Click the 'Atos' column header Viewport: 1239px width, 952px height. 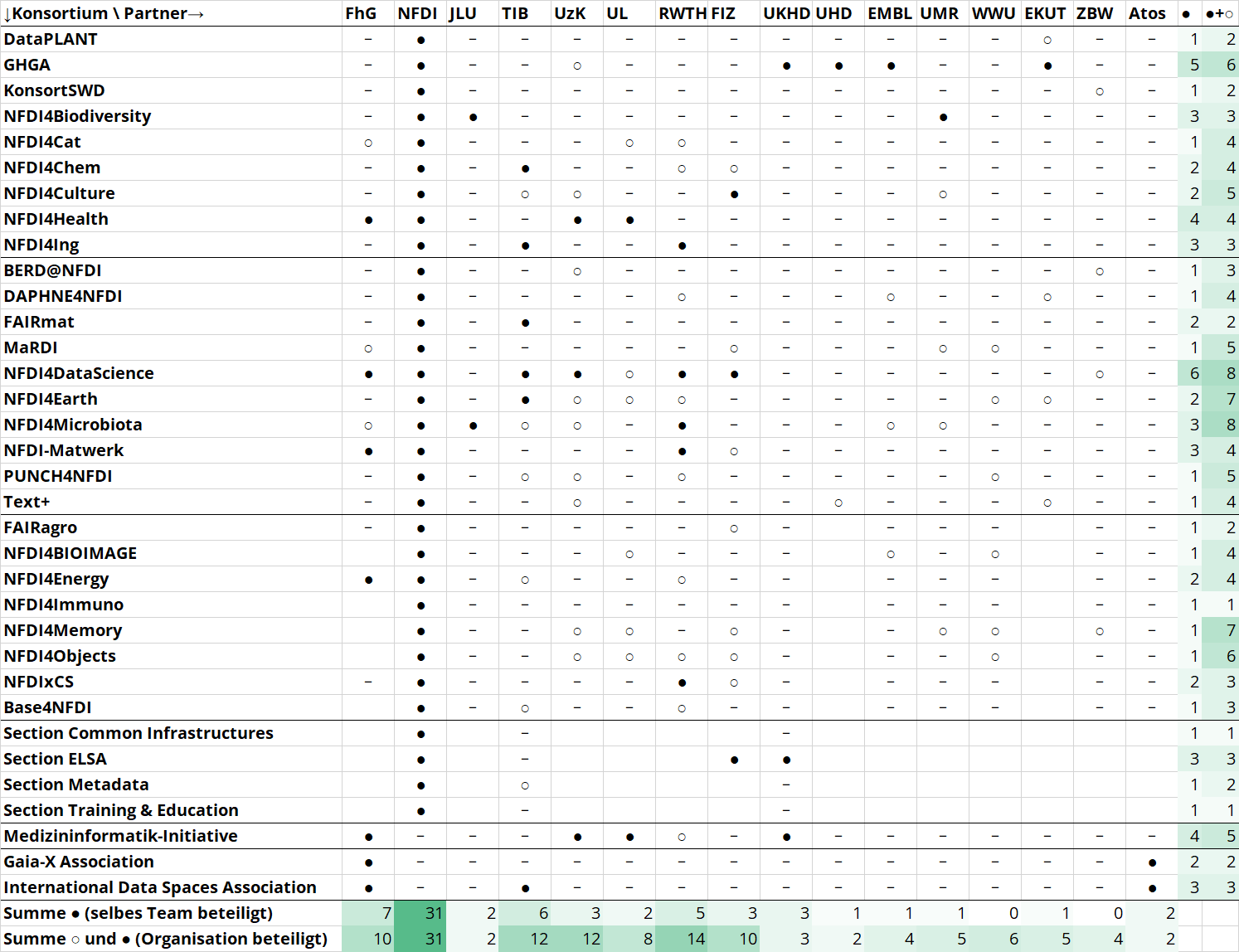[1147, 13]
